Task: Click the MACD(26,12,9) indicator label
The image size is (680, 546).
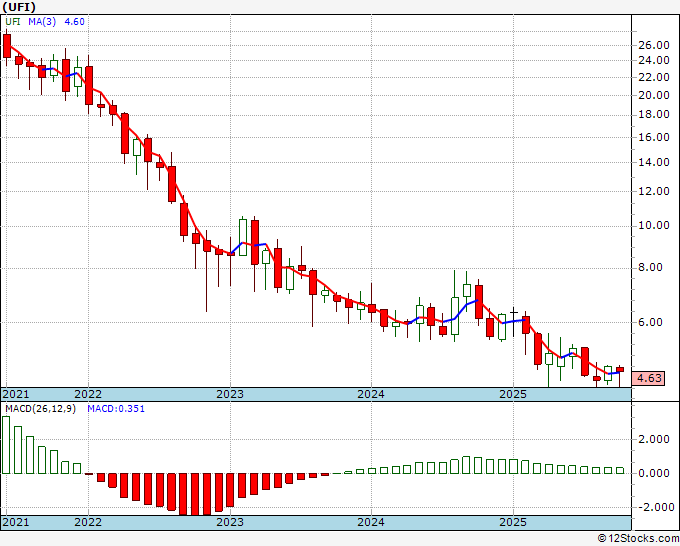Action: [x=40, y=409]
